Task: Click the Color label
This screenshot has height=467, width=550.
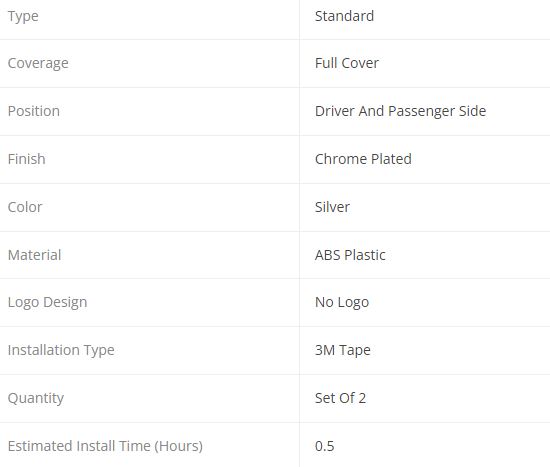Action: pos(25,207)
